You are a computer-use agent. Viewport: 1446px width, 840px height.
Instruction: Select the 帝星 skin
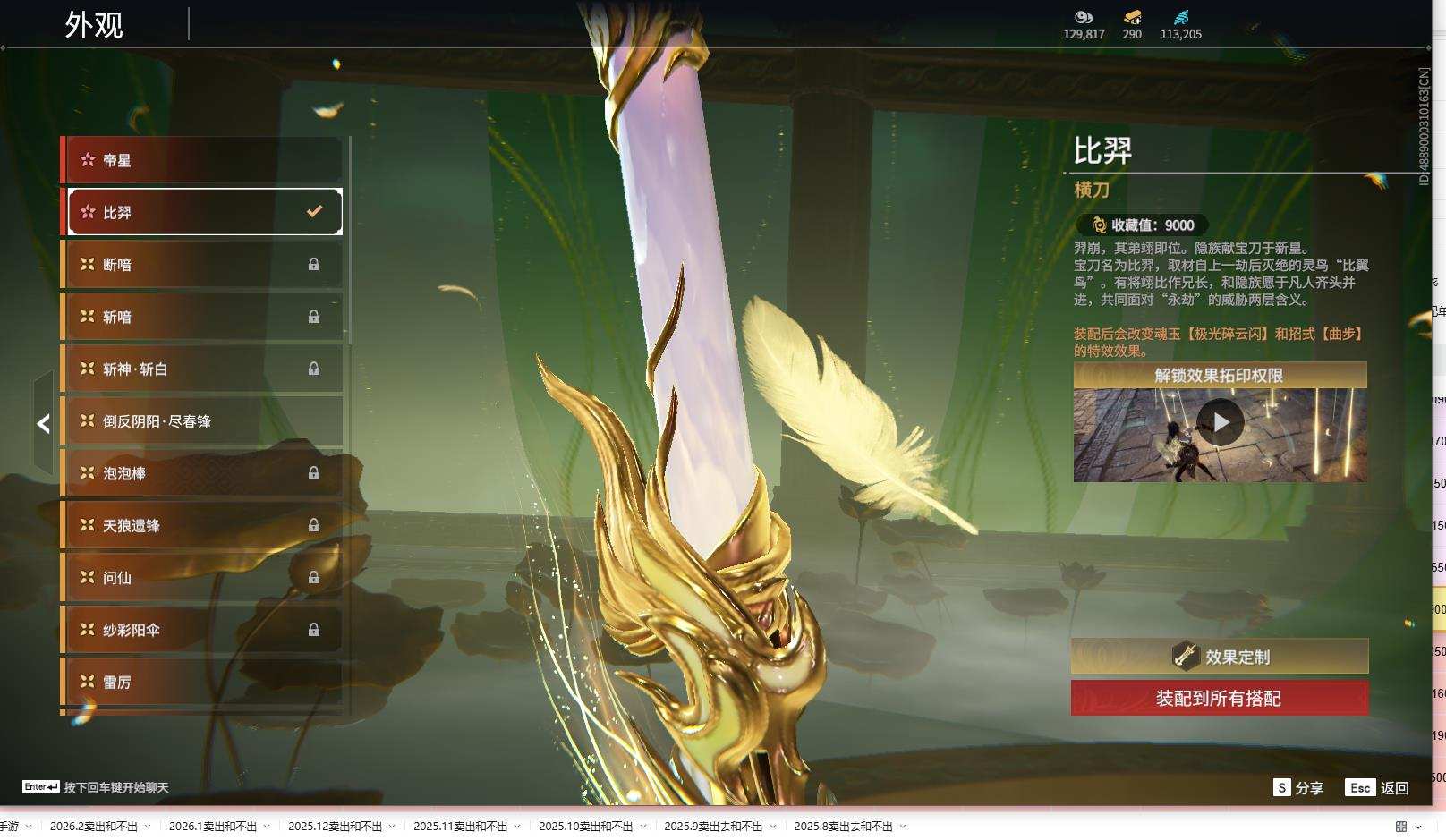tap(201, 160)
